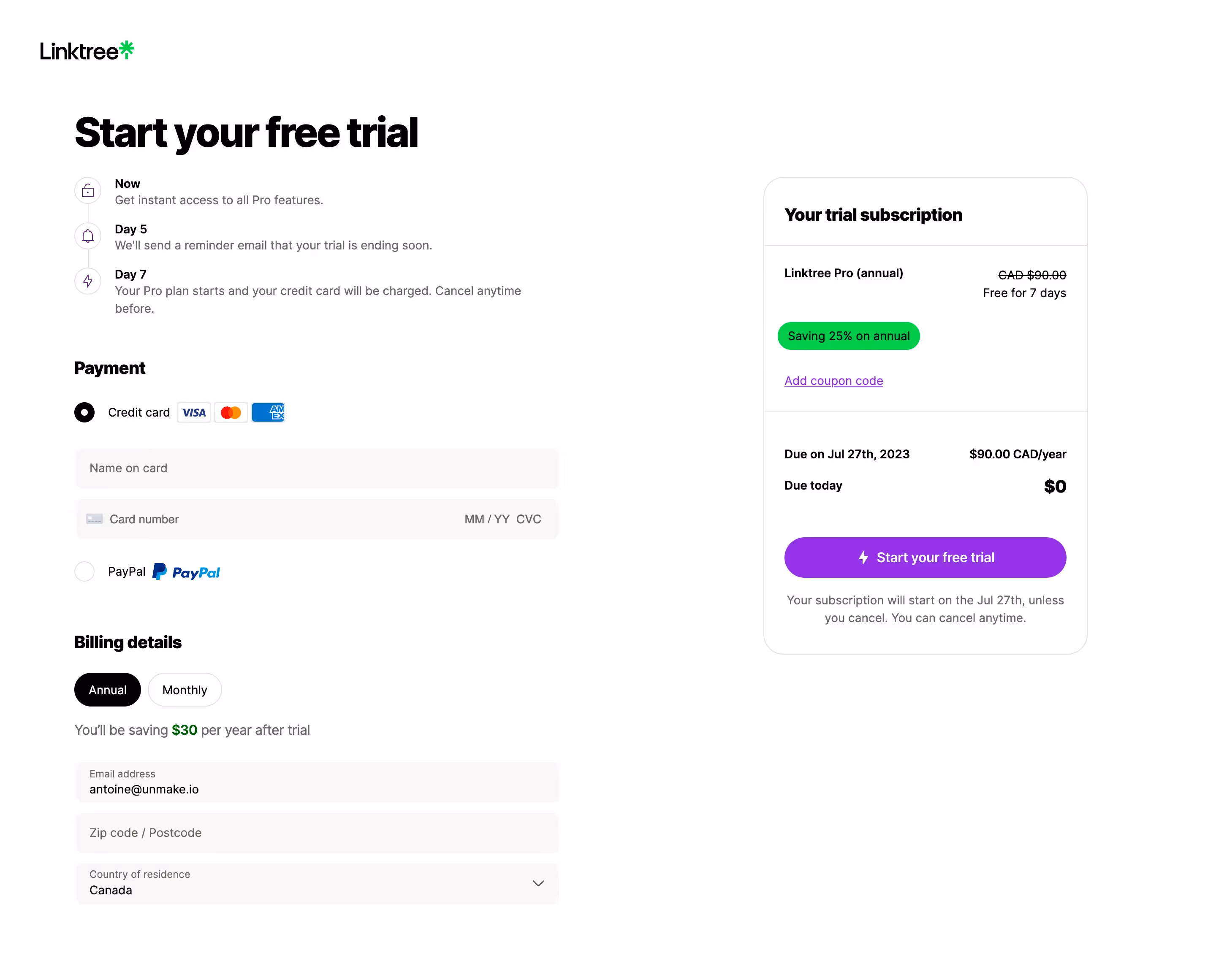This screenshot has height=980, width=1216.
Task: Click the bell icon beside Day 5
Action: (87, 236)
